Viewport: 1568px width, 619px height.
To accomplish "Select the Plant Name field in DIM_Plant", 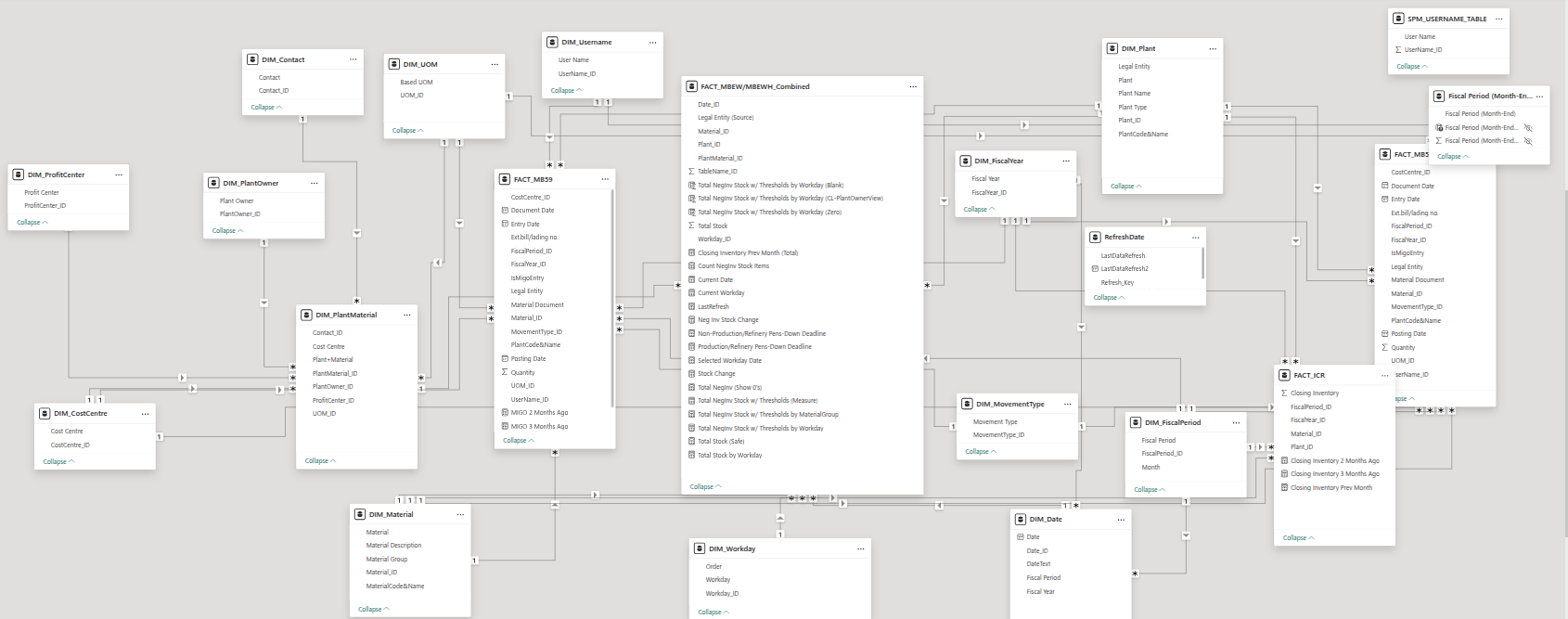I will tap(1134, 94).
